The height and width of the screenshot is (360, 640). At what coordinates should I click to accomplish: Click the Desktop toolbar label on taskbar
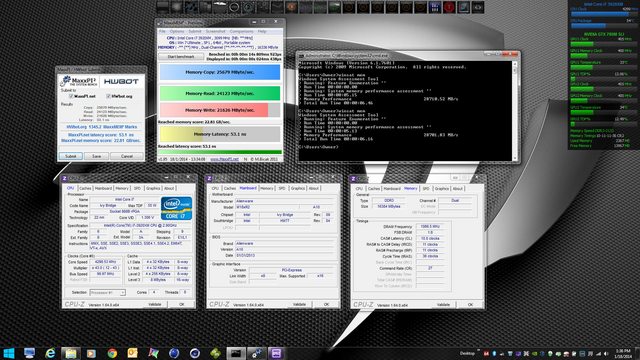pyautogui.click(x=467, y=353)
